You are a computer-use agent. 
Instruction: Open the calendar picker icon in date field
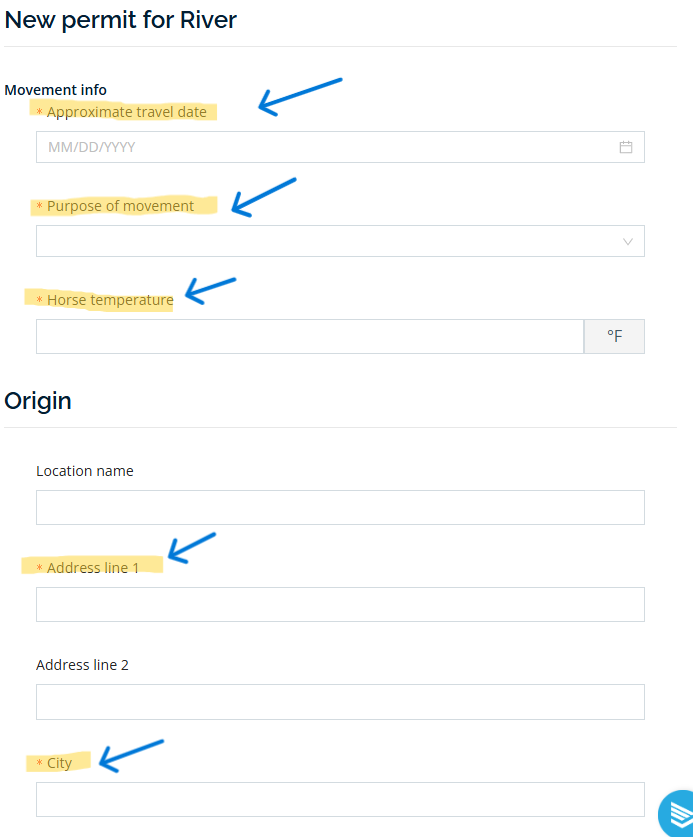626,147
